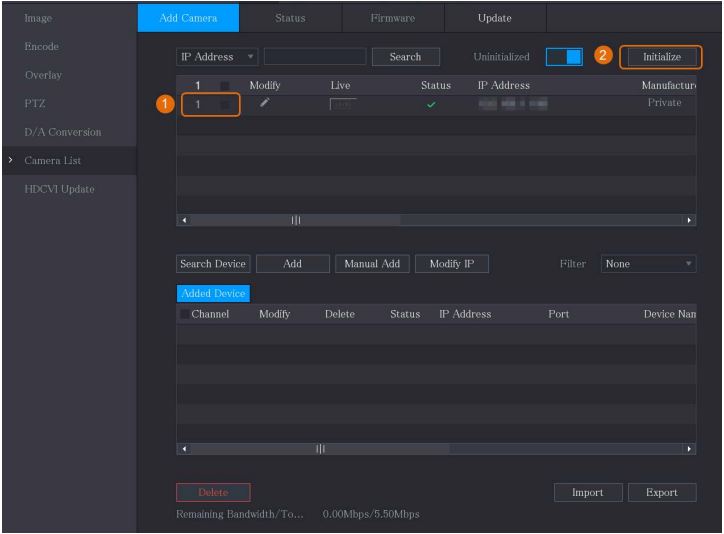
Task: Select the Added Device tab
Action: 213,294
